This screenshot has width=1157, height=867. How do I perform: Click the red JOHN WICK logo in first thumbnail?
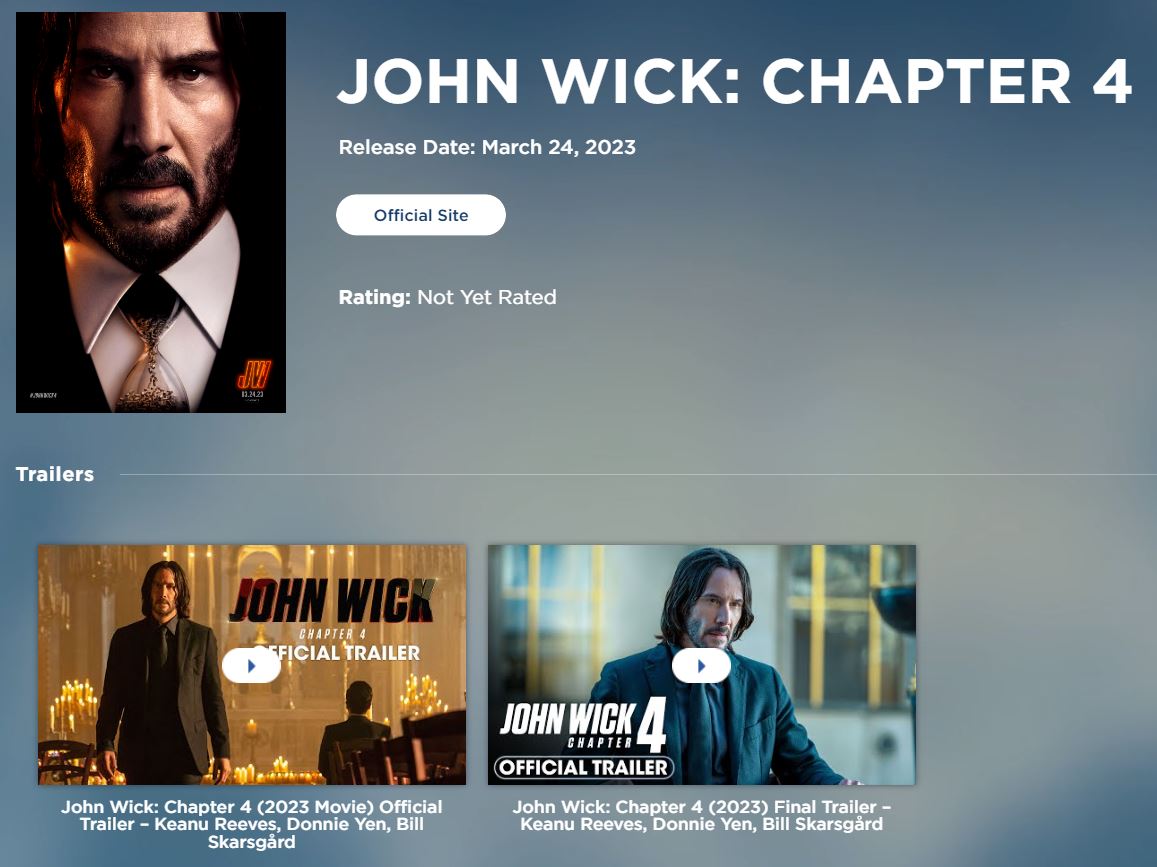coord(331,601)
